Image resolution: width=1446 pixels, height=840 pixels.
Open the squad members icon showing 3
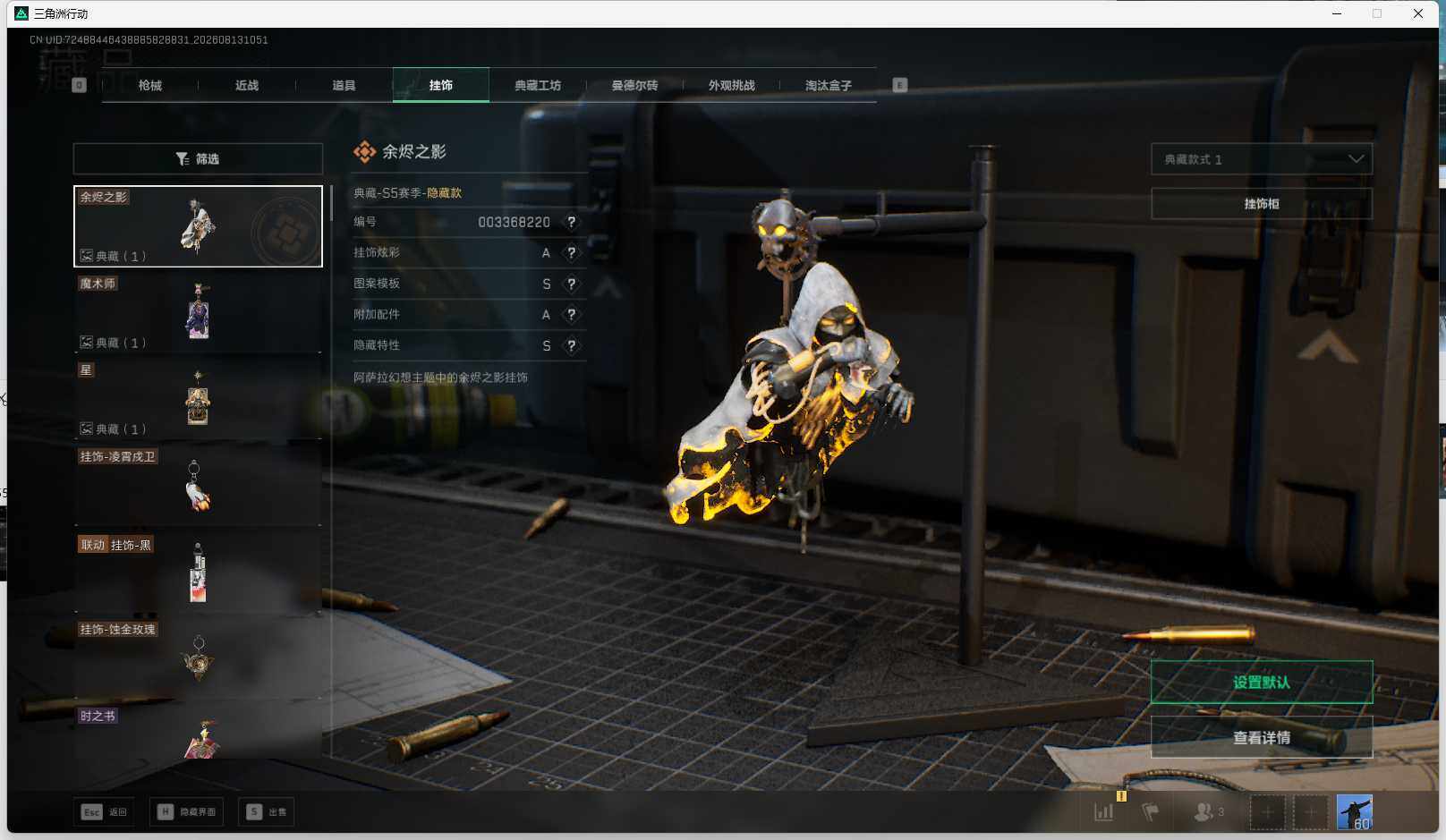click(x=1209, y=812)
